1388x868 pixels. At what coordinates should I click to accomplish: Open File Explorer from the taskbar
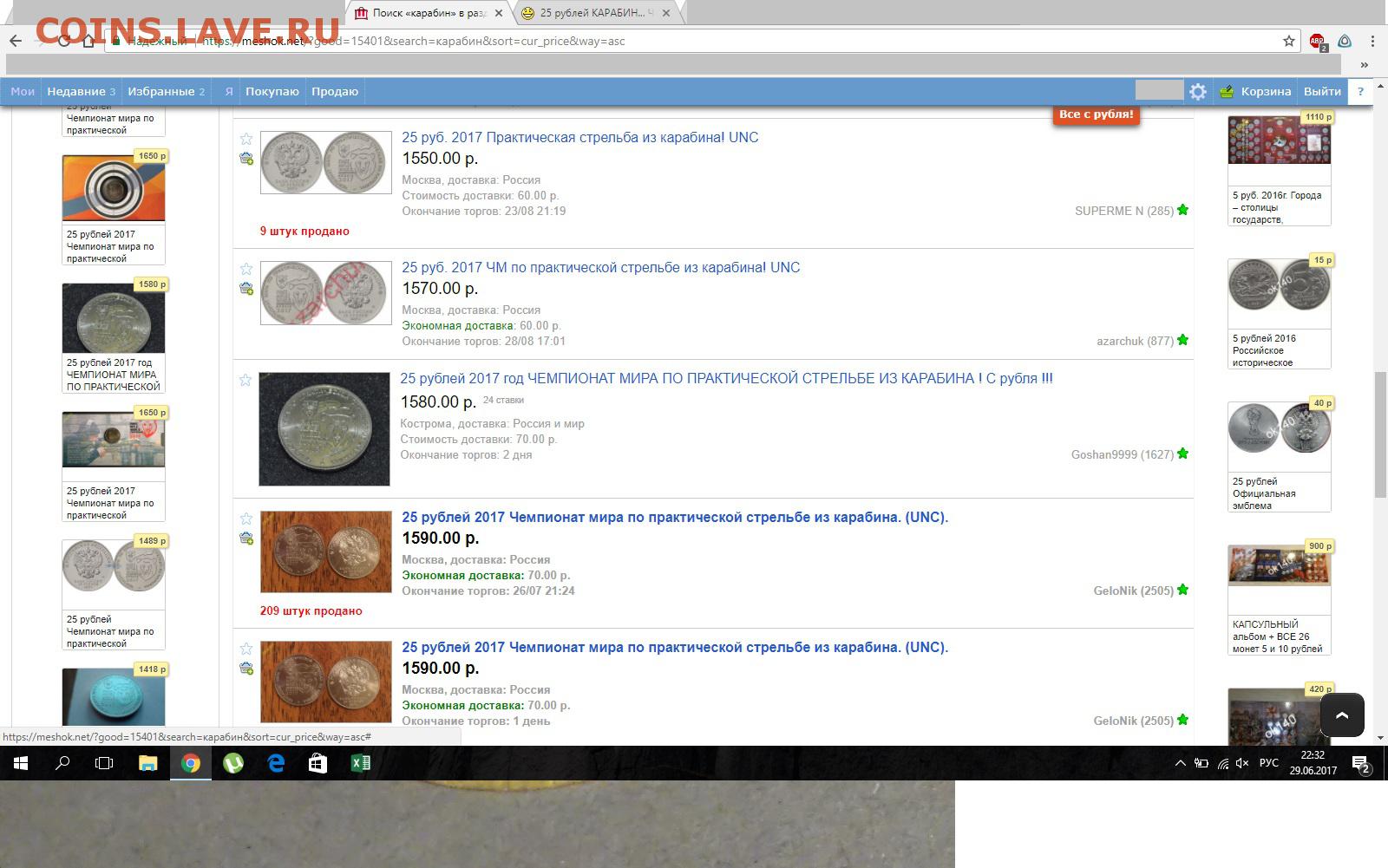[148, 763]
